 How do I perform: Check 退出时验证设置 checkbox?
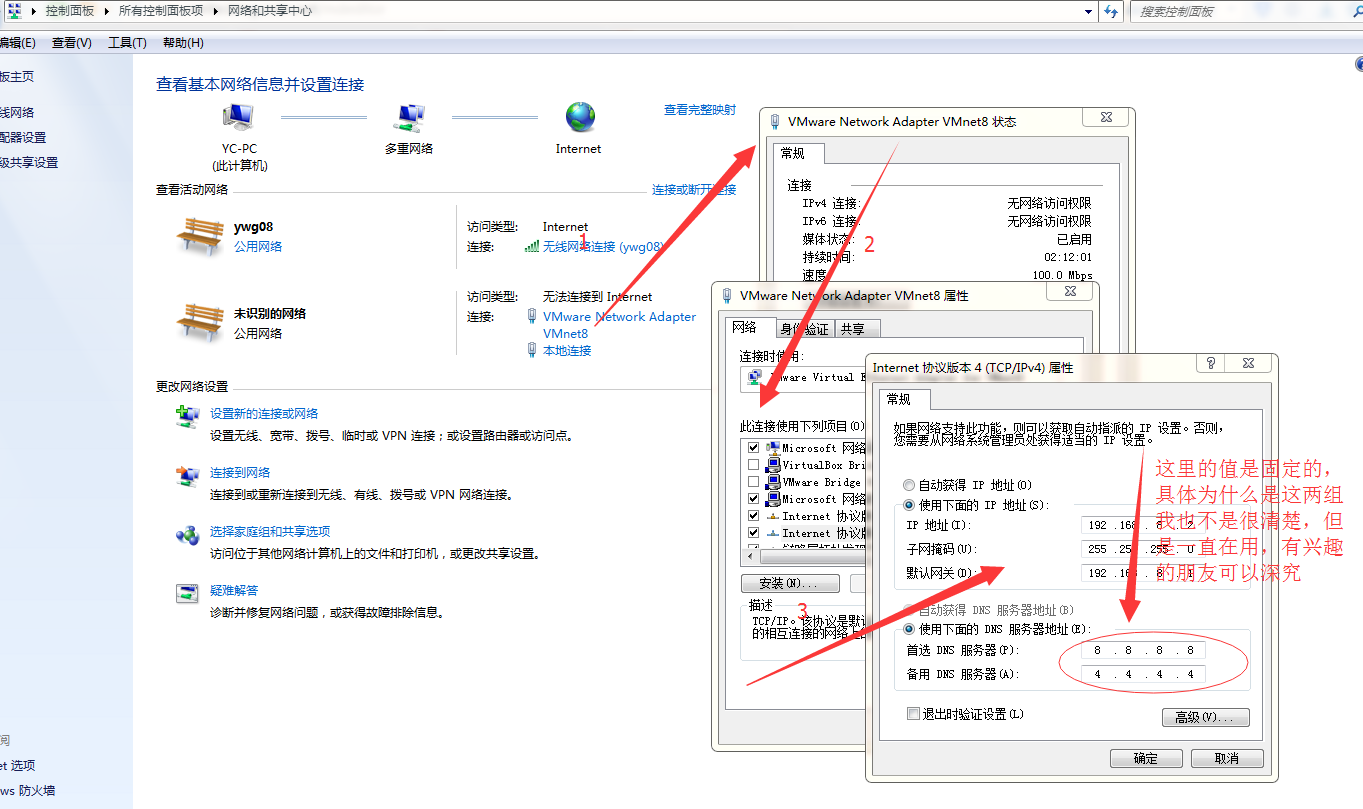click(912, 714)
